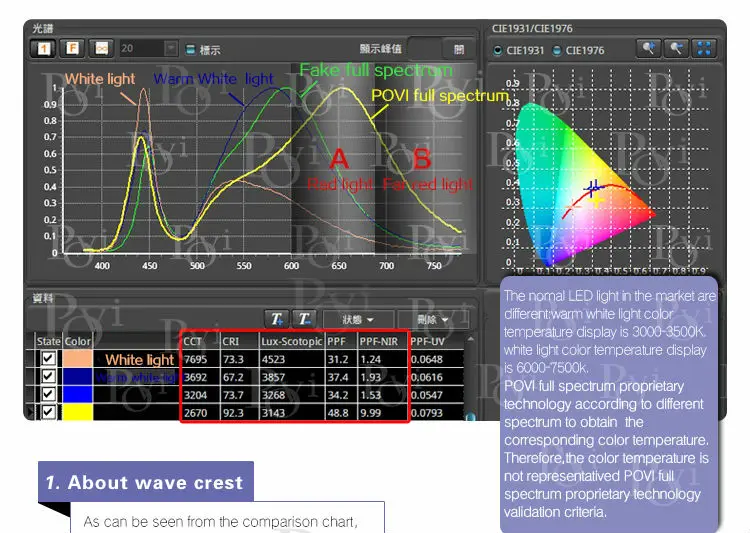Click the CRI column header
The width and height of the screenshot is (750, 533).
(x=240, y=341)
